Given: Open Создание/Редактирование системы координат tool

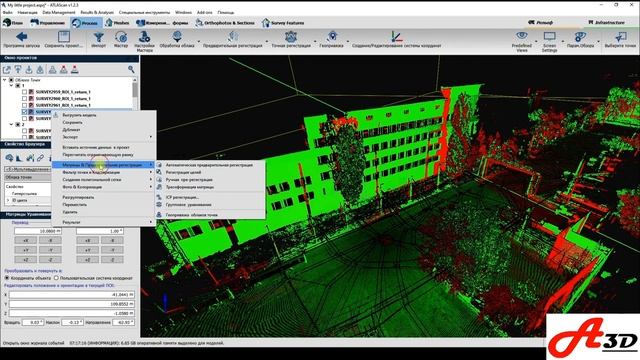Looking at the screenshot, I should click(x=396, y=37).
